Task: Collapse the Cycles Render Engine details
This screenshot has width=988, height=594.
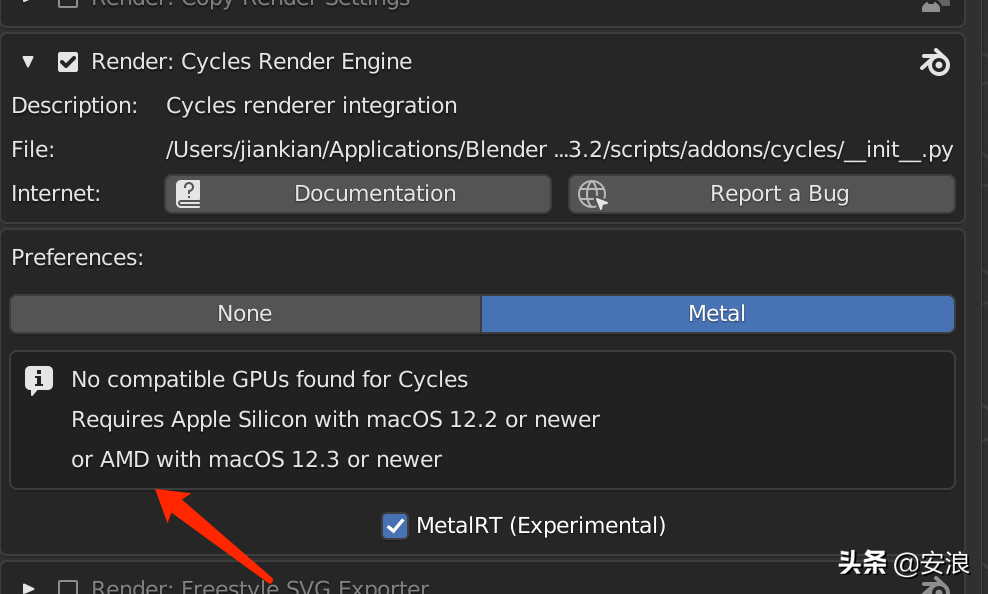Action: (x=28, y=62)
